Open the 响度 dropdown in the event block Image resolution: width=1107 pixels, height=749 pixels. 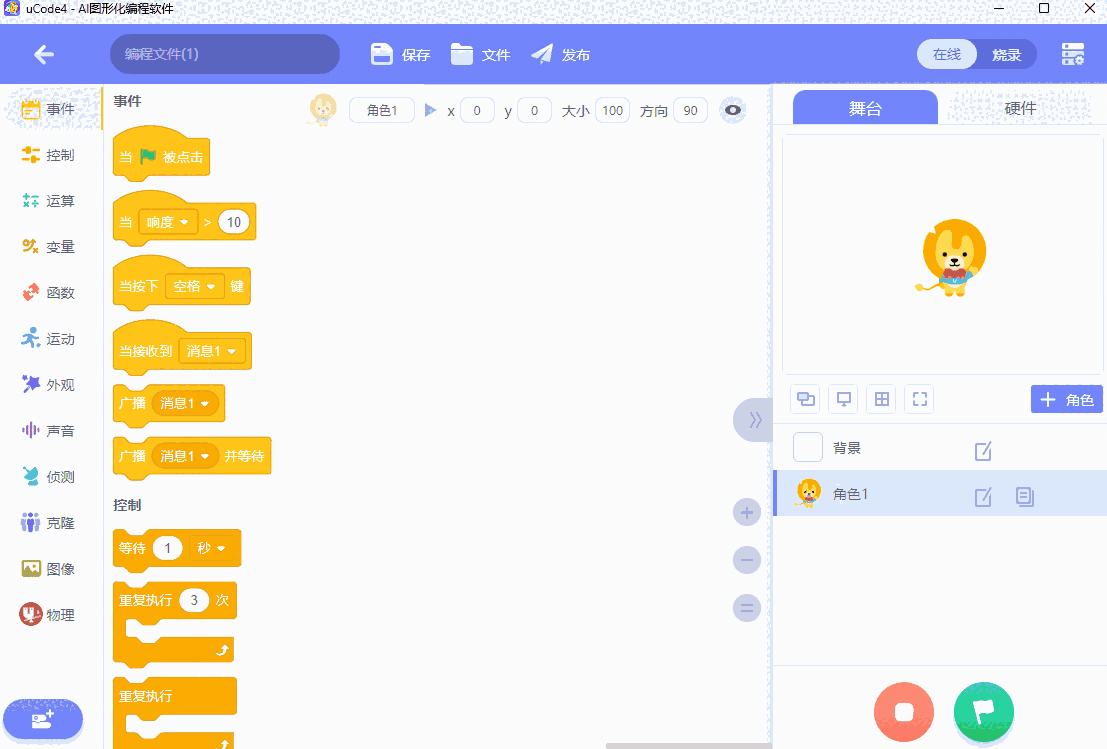click(168, 222)
